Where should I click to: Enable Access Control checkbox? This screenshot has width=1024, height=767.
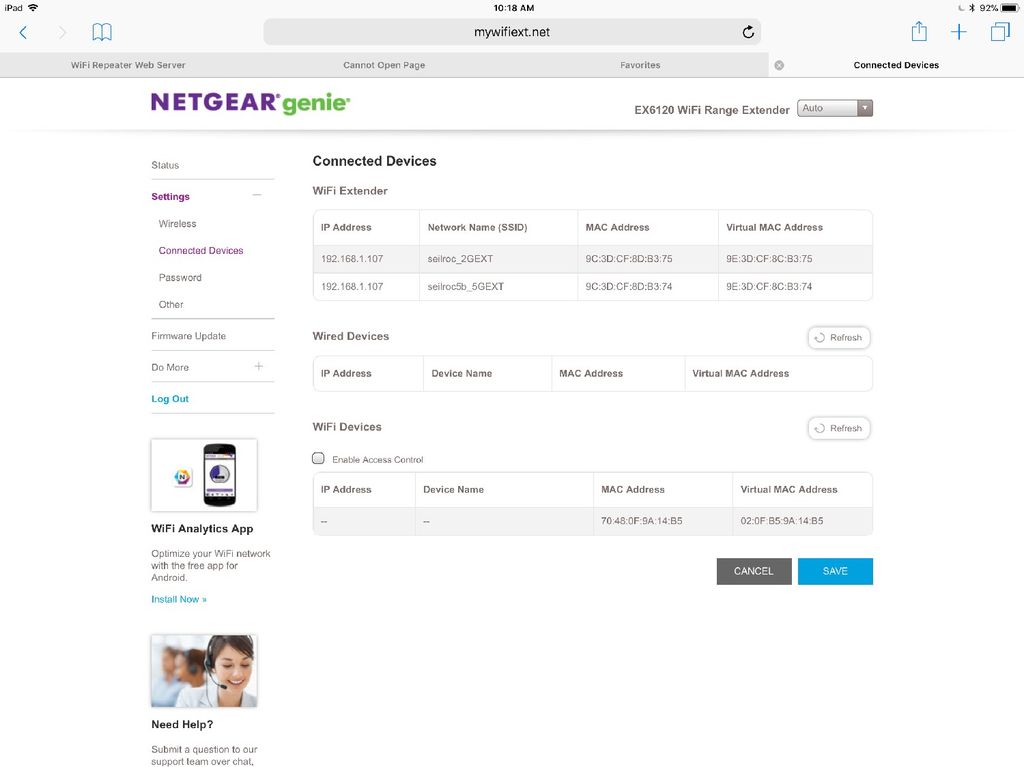318,457
